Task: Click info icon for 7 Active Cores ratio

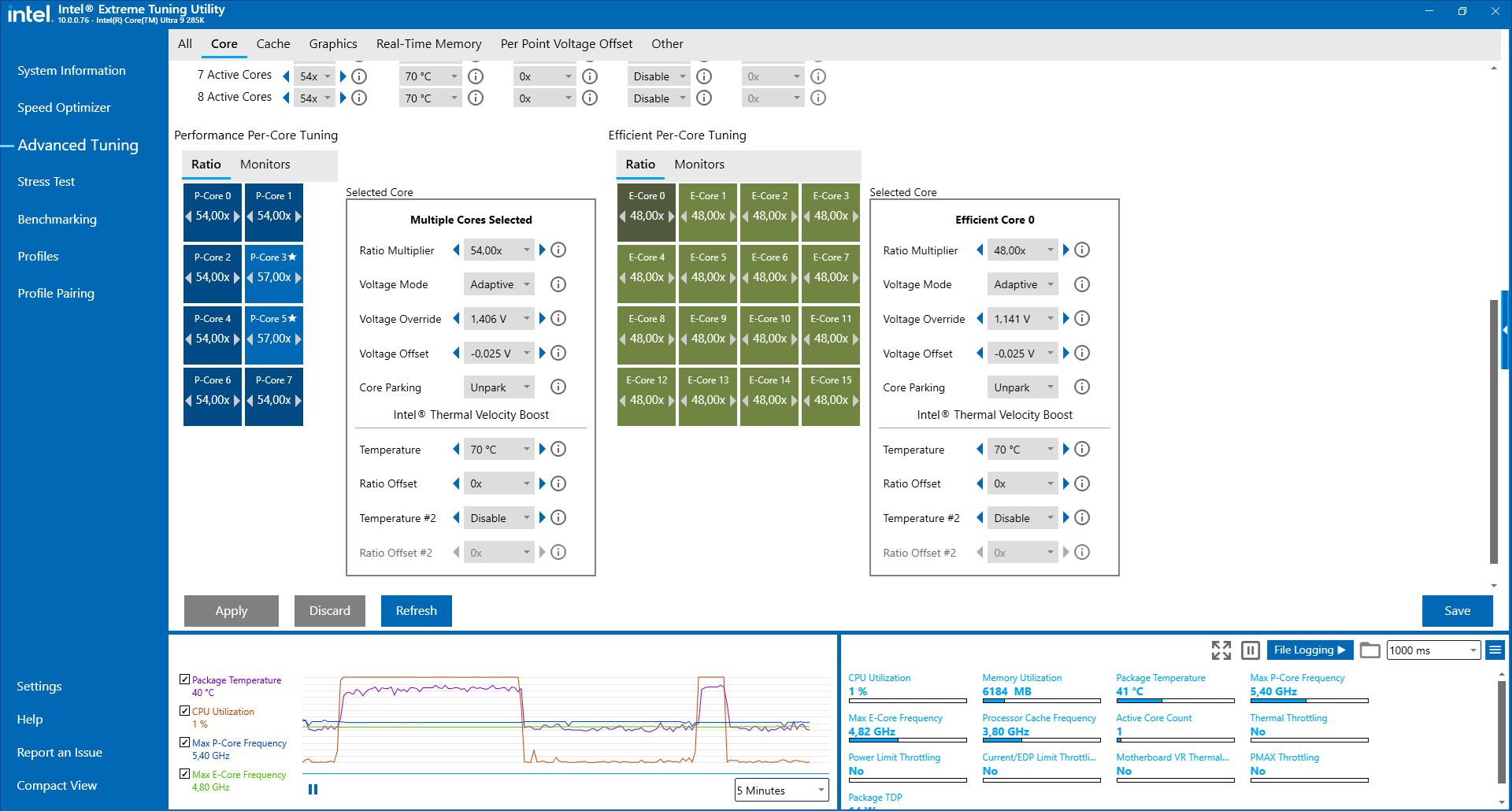Action: point(359,76)
